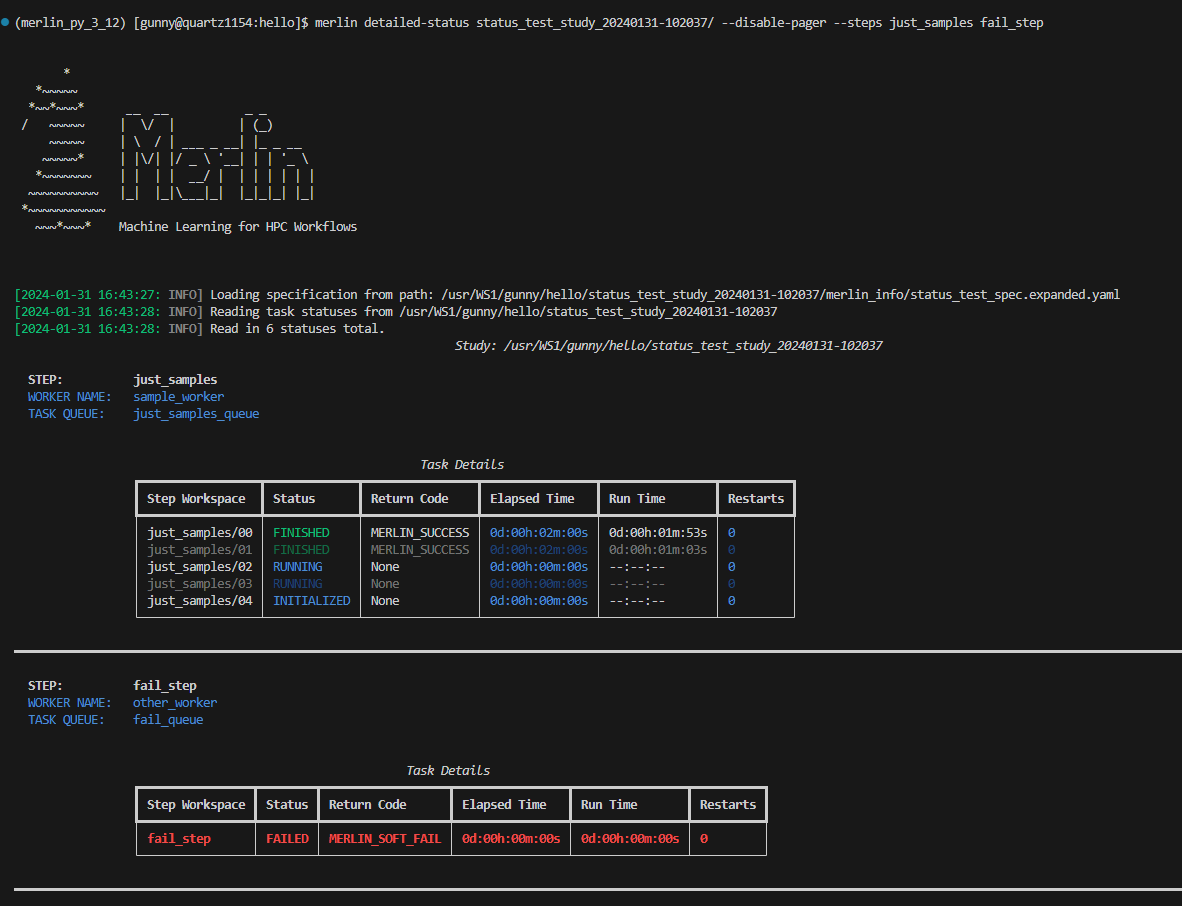Viewport: 1182px width, 906px height.
Task: Click the red Run Time value for fail_step
Action: coord(630,839)
